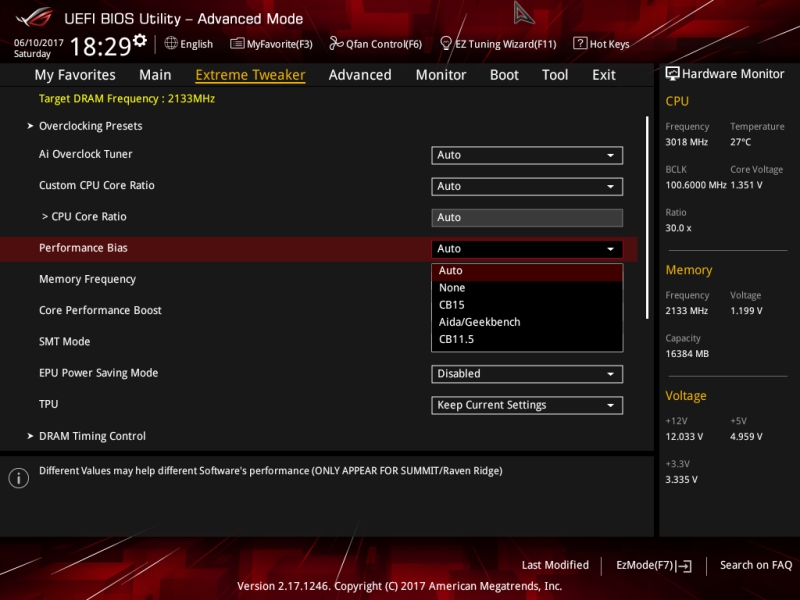Open the TPU Keep Current Settings dropdown
The image size is (800, 600).
pos(527,405)
